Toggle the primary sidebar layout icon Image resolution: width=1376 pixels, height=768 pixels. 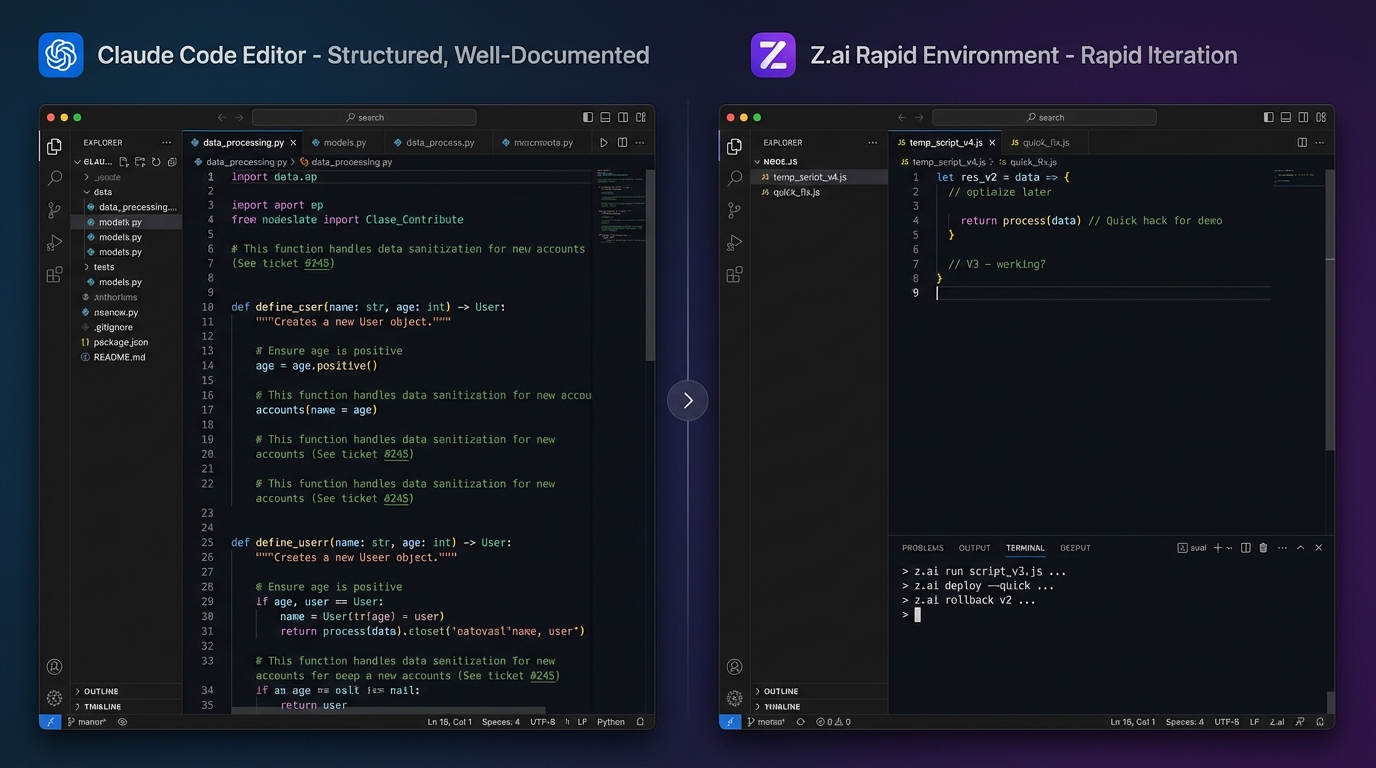588,117
